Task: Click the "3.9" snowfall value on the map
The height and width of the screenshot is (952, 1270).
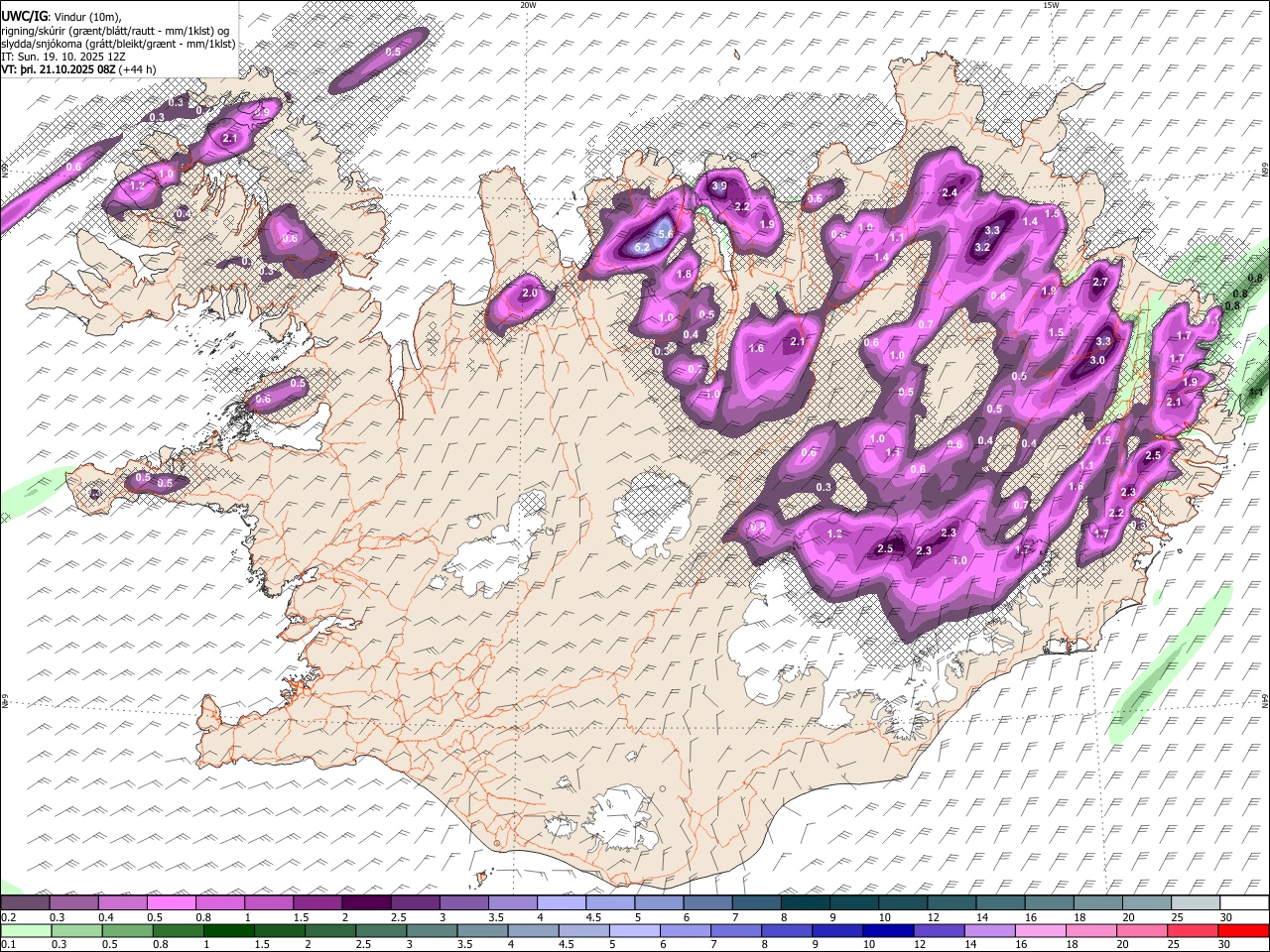Action: click(719, 186)
